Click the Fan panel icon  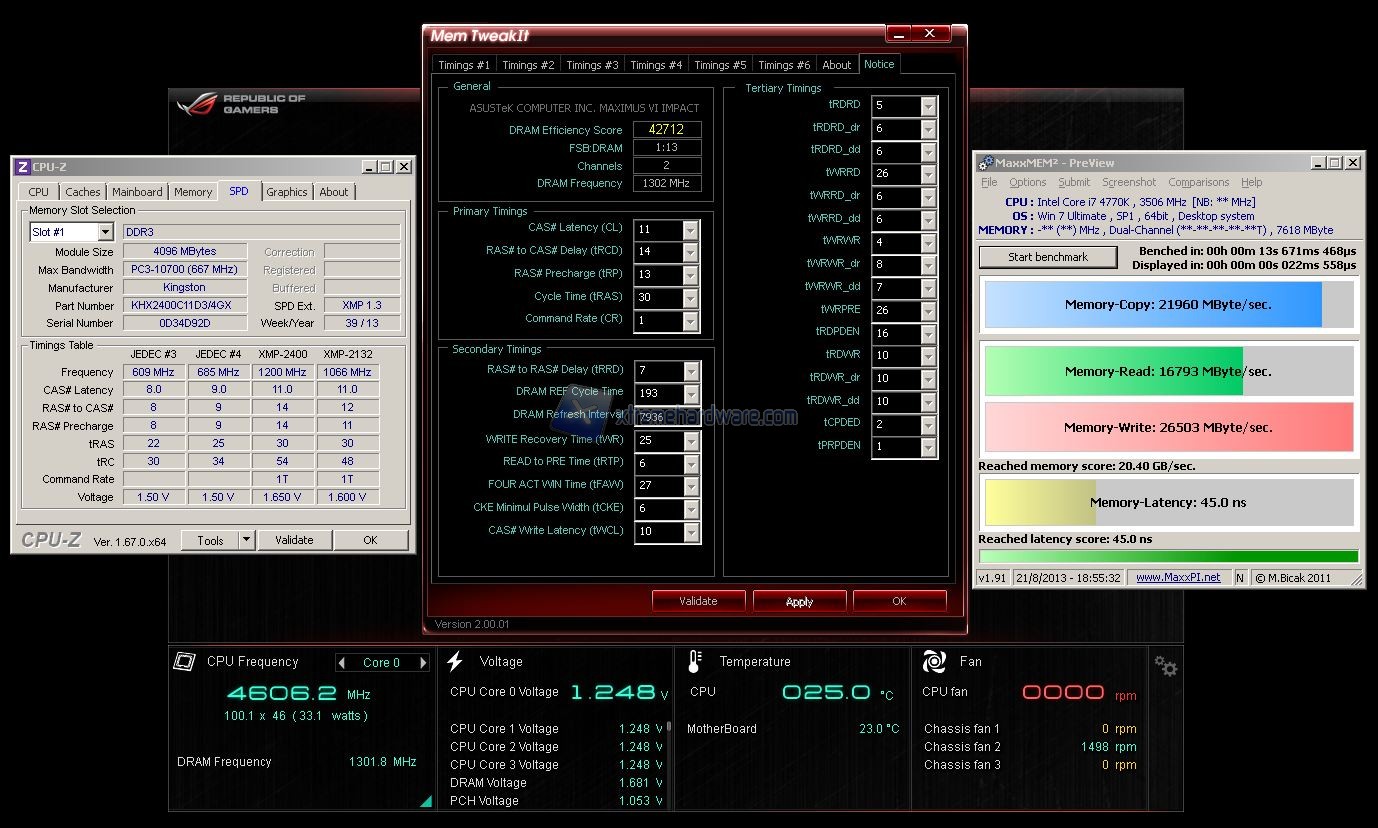934,661
